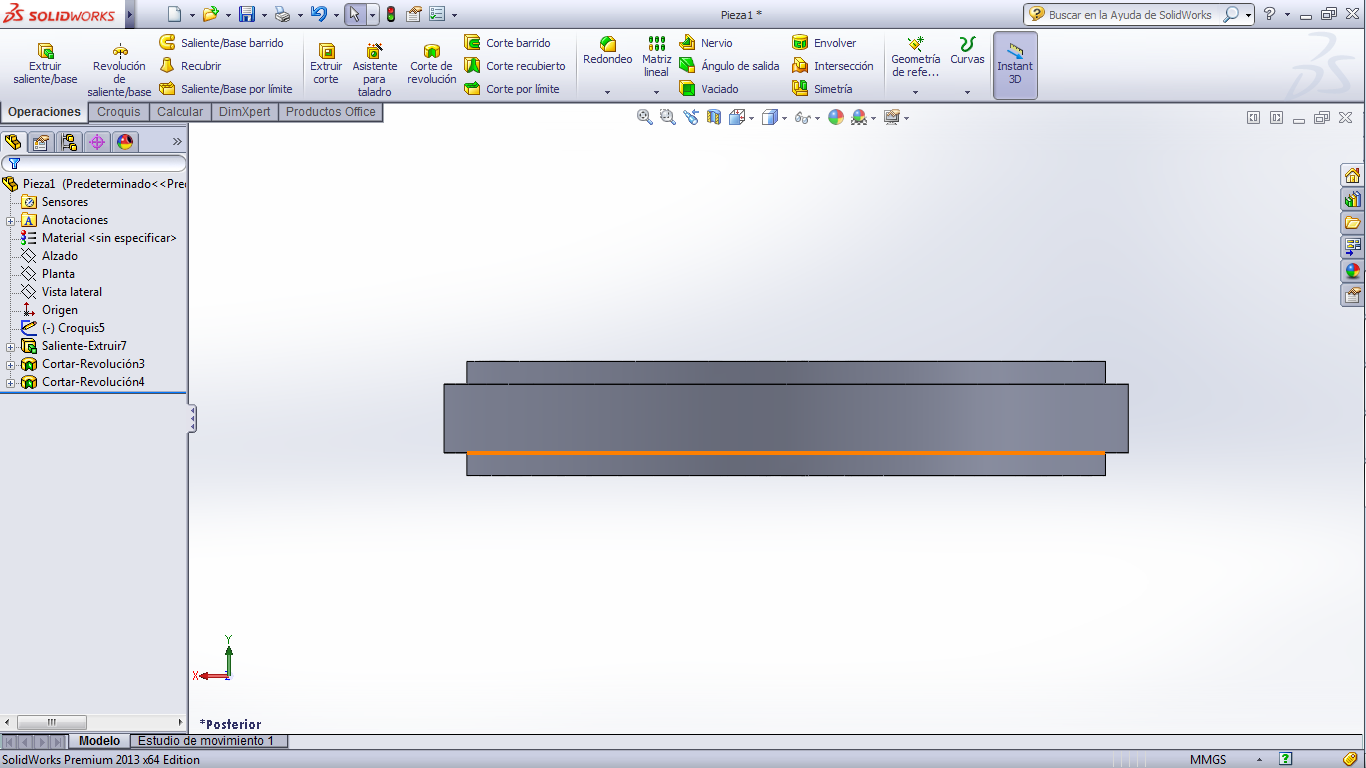Select the Extruir corte tool
Screen dimensions: 1366x768
pos(326,64)
